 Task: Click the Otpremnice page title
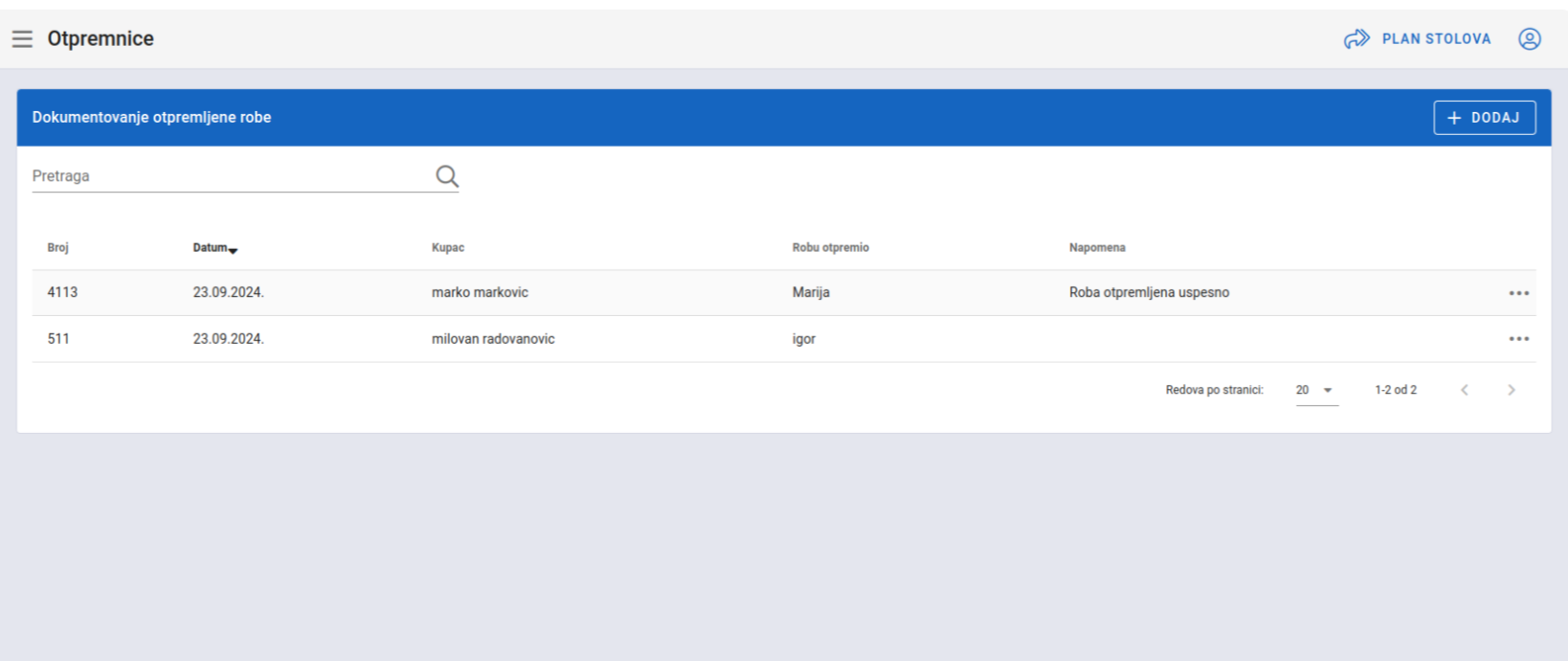(101, 38)
